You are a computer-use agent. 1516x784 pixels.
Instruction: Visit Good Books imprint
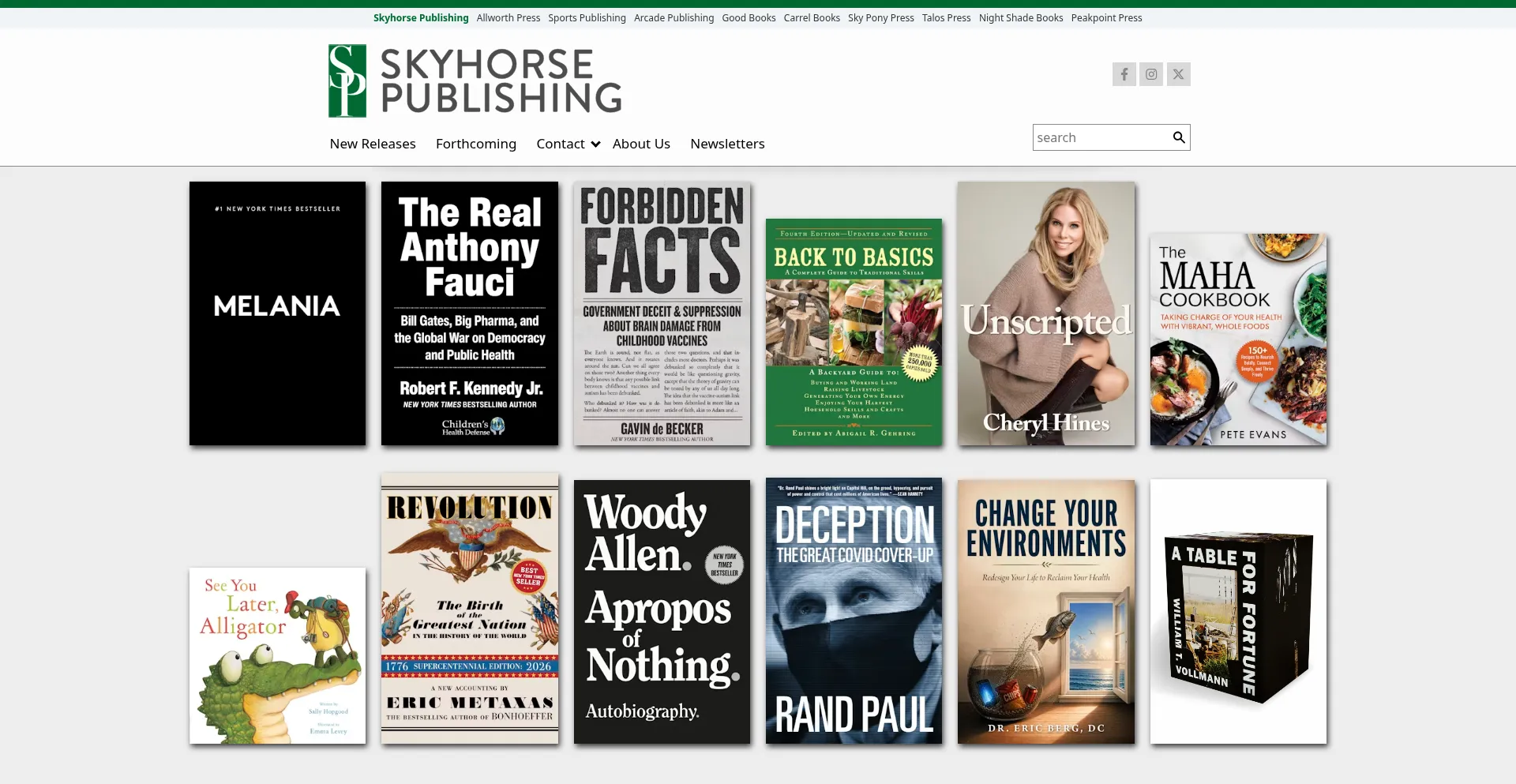pyautogui.click(x=749, y=17)
